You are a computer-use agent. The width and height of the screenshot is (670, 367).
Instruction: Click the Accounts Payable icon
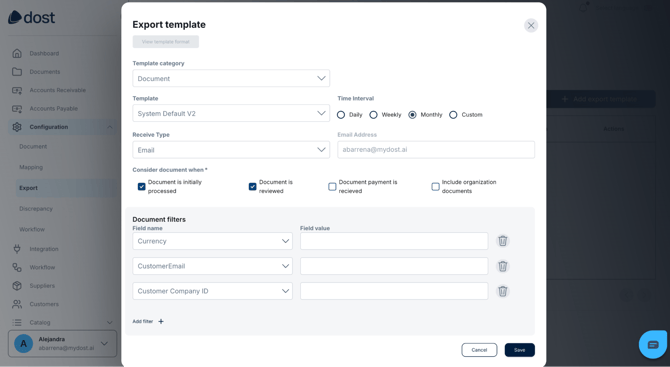17,109
